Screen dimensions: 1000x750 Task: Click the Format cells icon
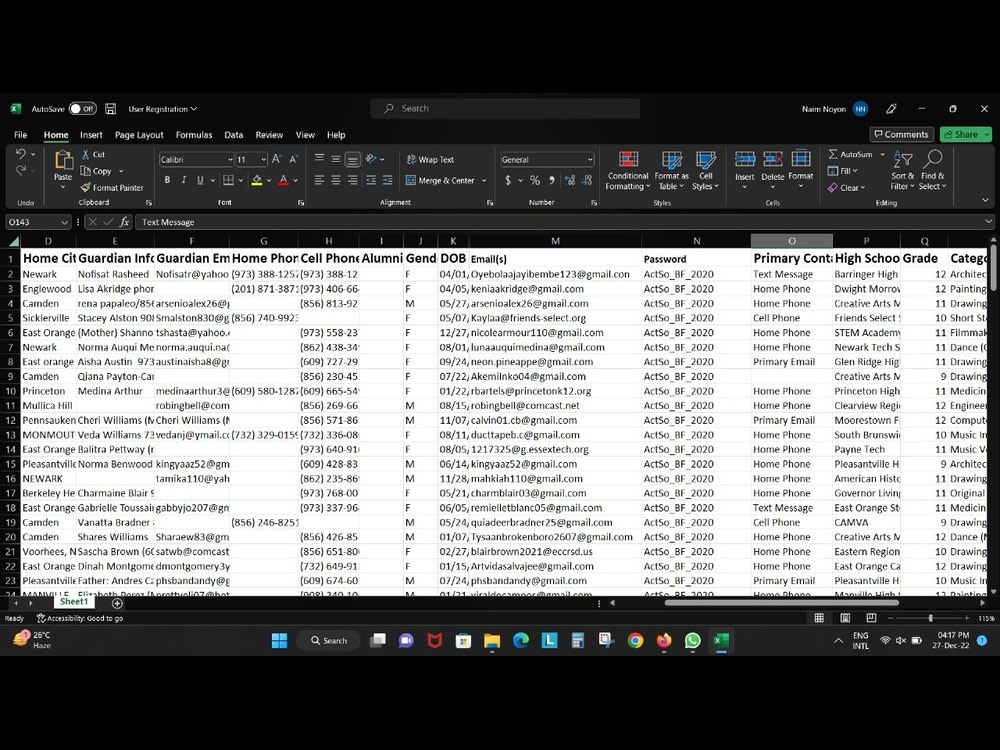tap(800, 158)
